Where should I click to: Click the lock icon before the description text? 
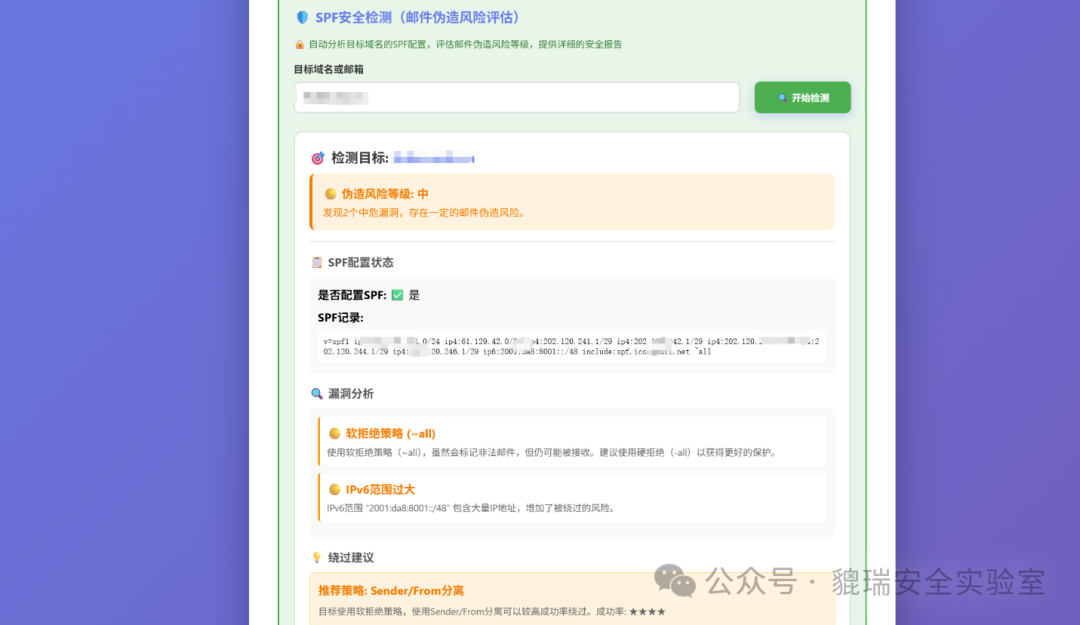[x=299, y=44]
